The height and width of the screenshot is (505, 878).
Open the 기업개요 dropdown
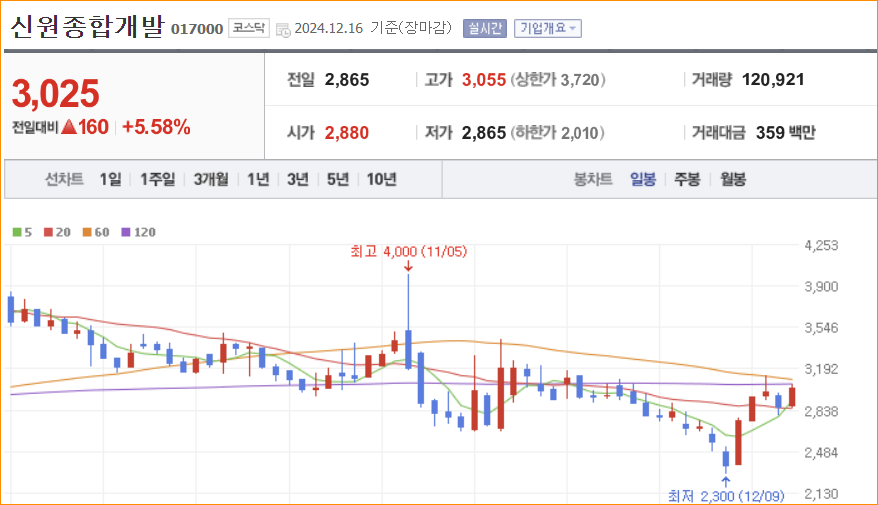[x=548, y=29]
